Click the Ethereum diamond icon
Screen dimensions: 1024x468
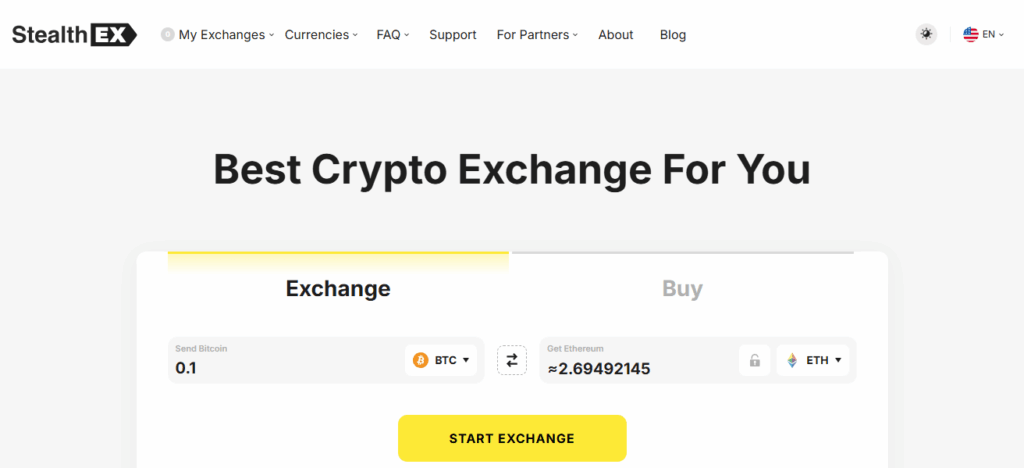(x=792, y=360)
